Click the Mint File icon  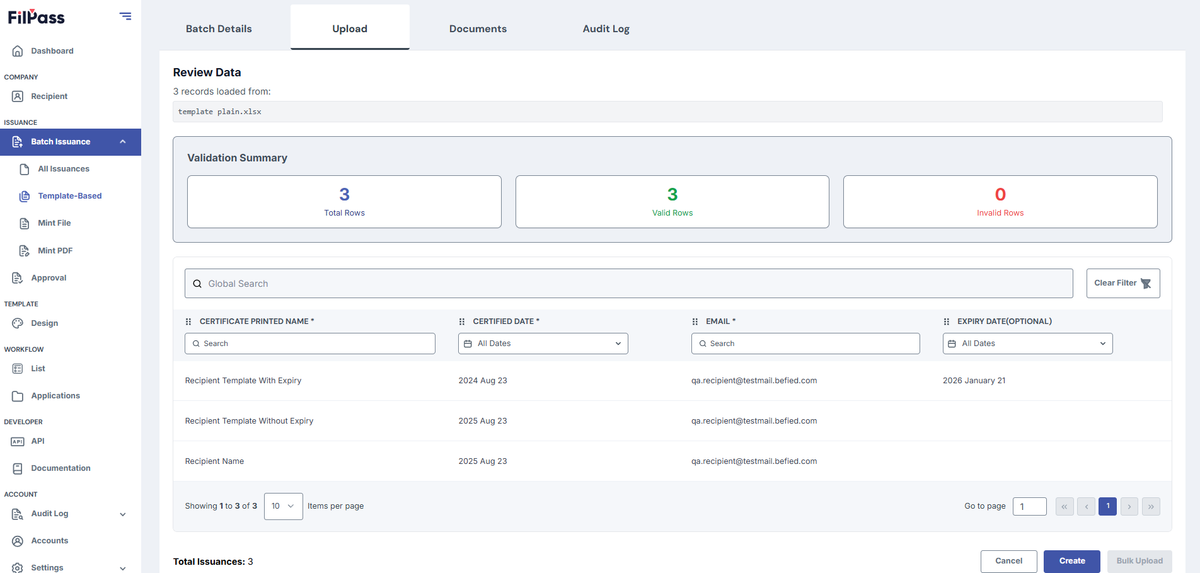point(25,223)
